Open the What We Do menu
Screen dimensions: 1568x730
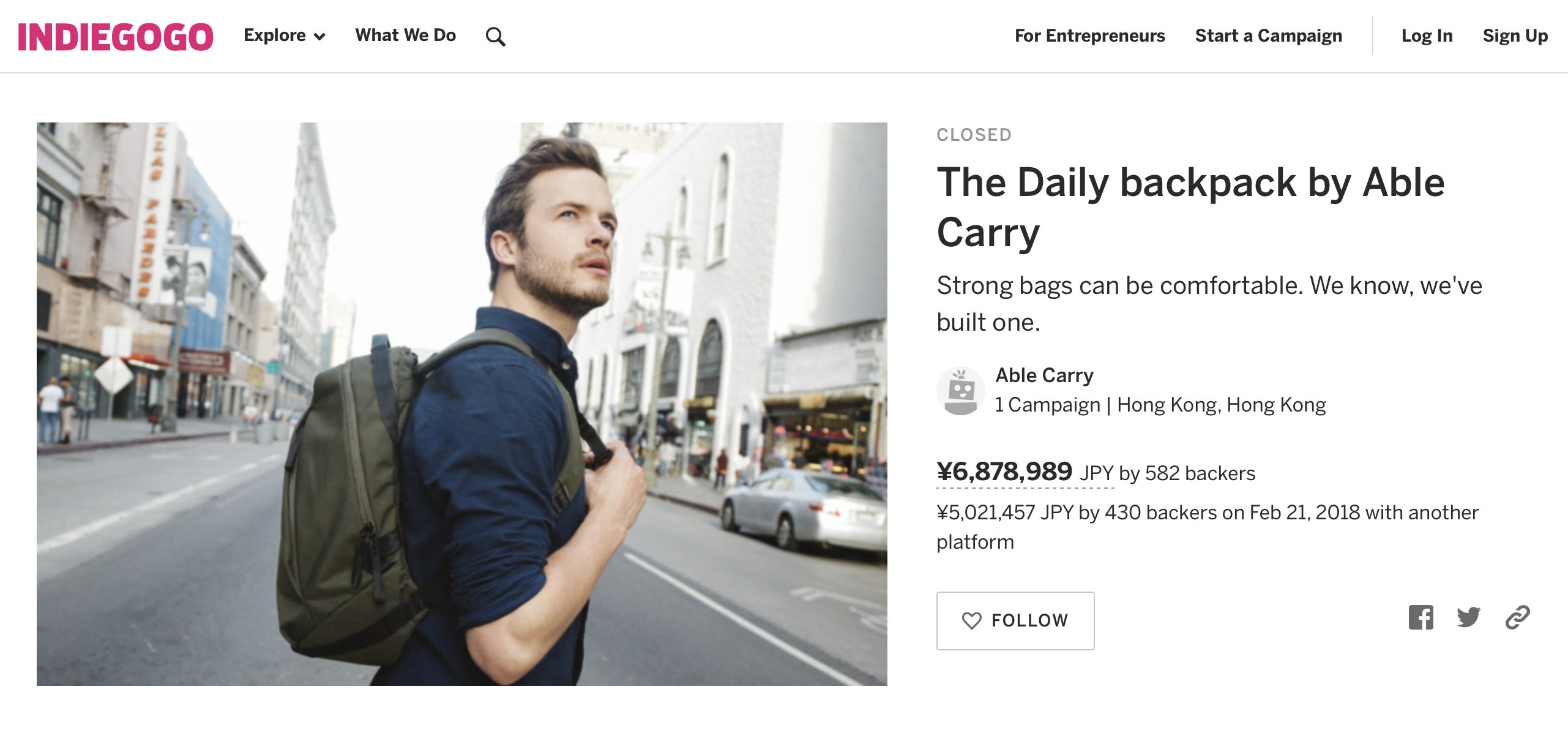coord(405,36)
